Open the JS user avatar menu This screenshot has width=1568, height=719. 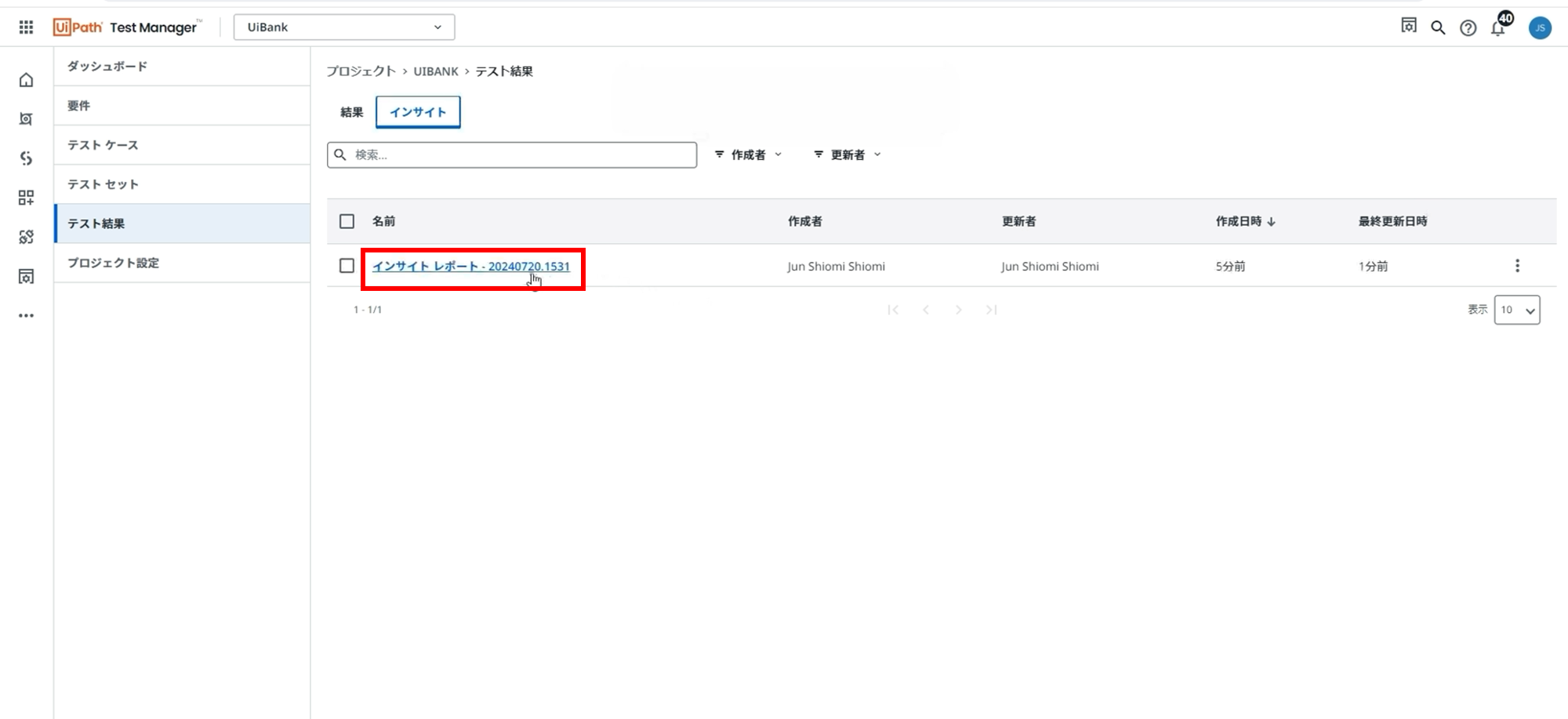pyautogui.click(x=1540, y=28)
